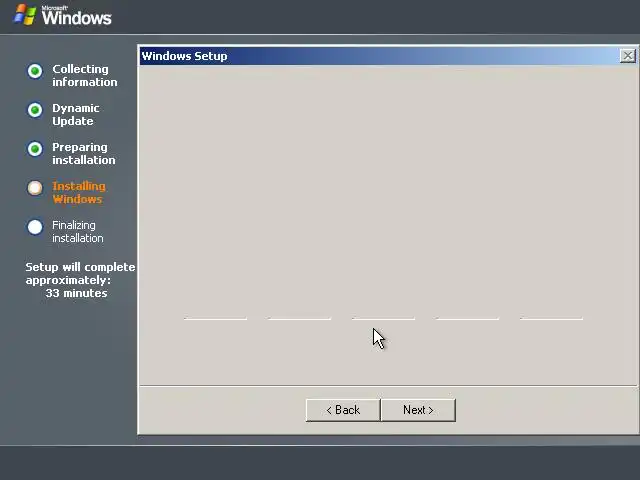The height and width of the screenshot is (480, 640).
Task: Click the Installing Windows step indicator
Action: pos(35,188)
